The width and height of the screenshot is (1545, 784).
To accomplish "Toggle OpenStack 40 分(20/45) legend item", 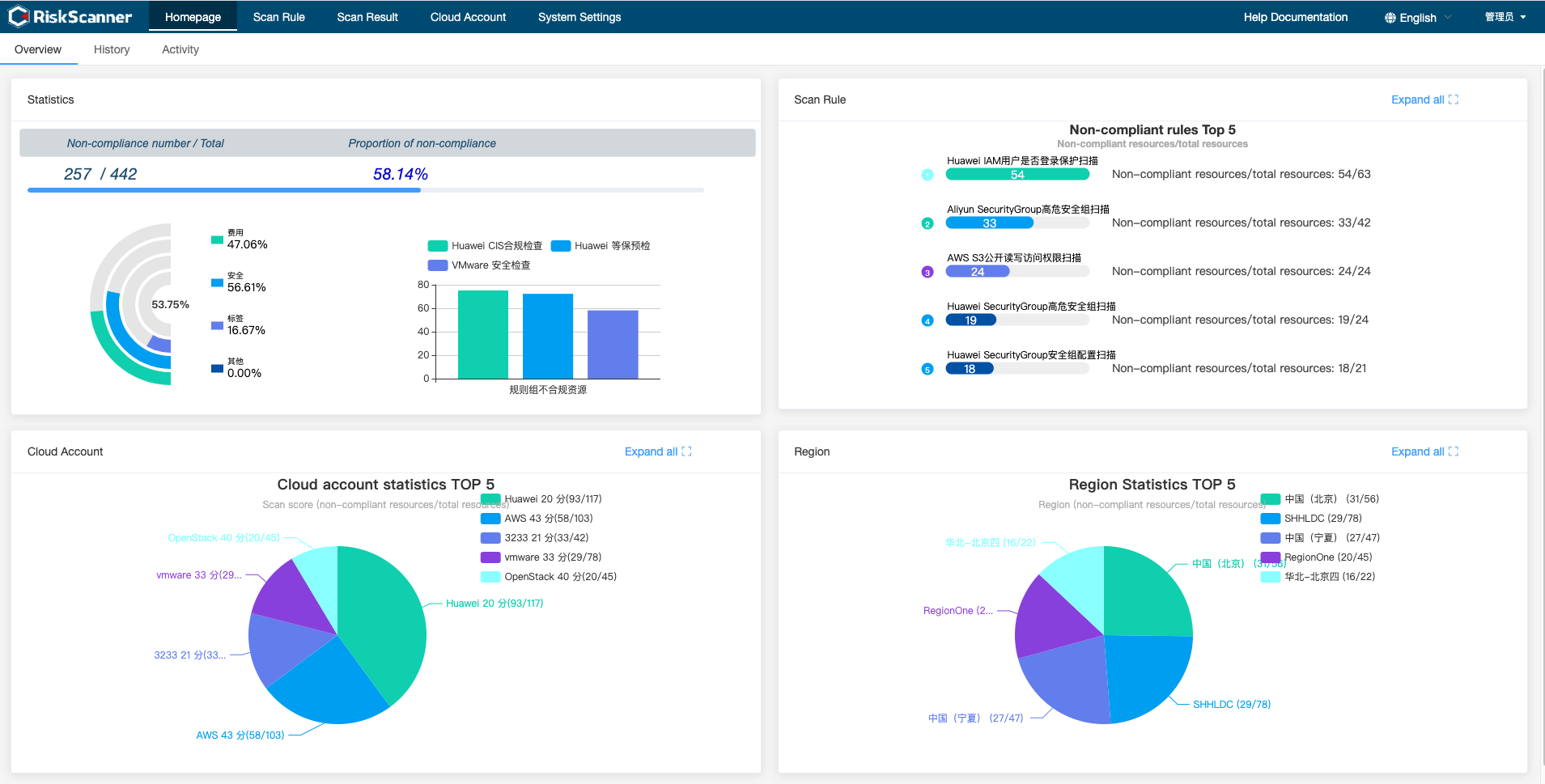I will click(549, 577).
